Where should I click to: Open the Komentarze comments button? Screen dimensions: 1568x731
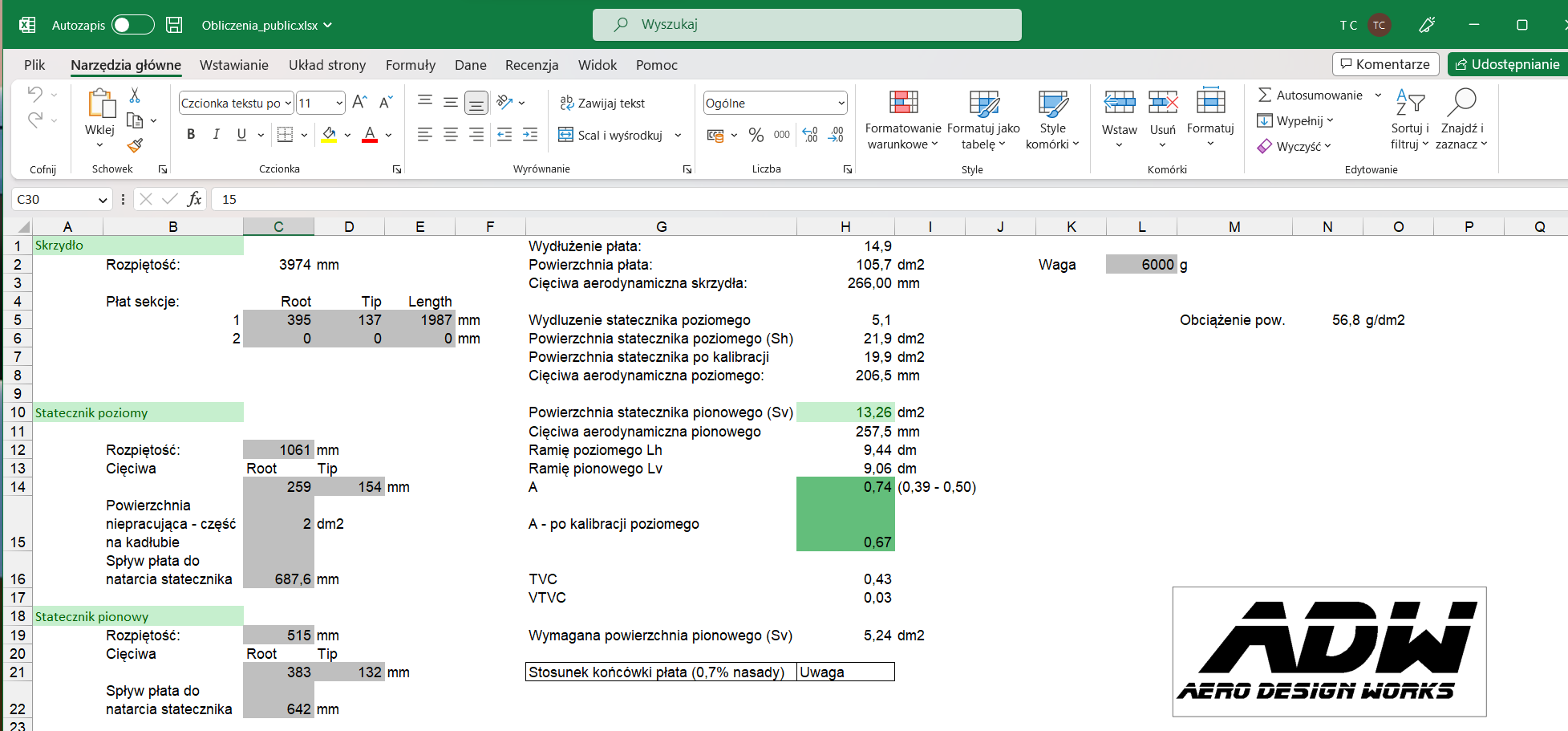1385,64
